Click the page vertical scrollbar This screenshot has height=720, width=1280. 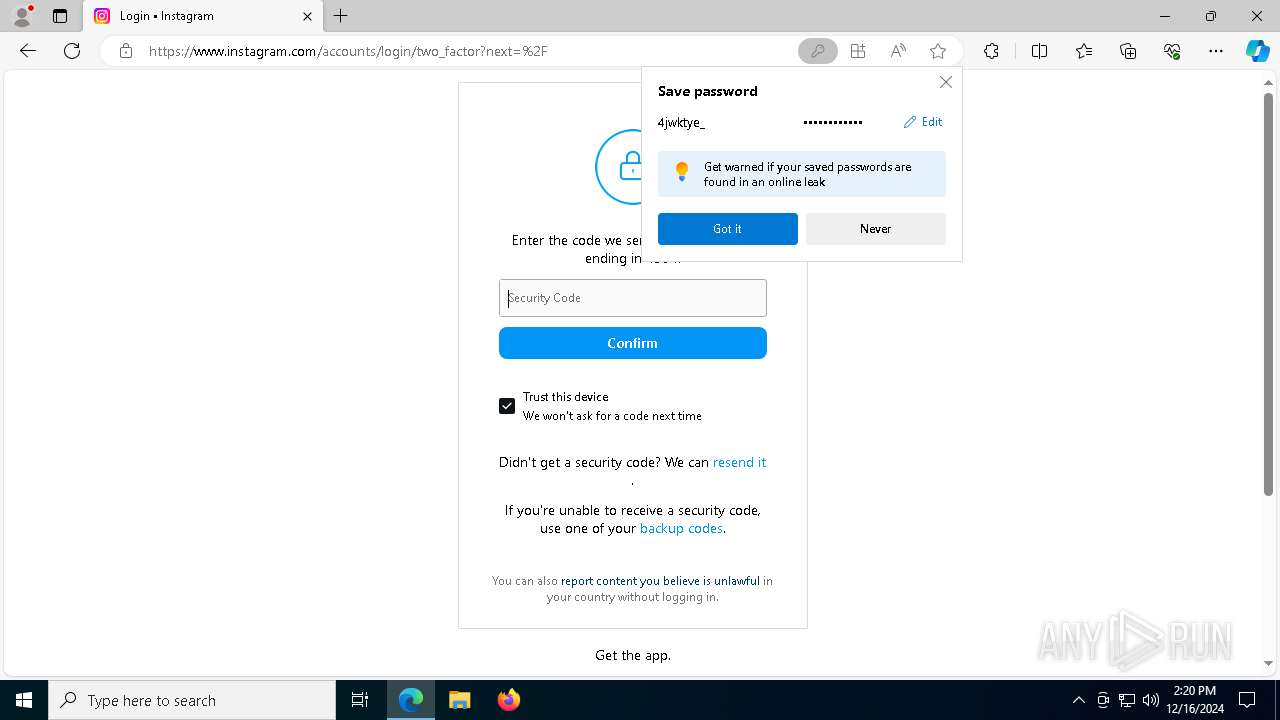click(x=1269, y=295)
